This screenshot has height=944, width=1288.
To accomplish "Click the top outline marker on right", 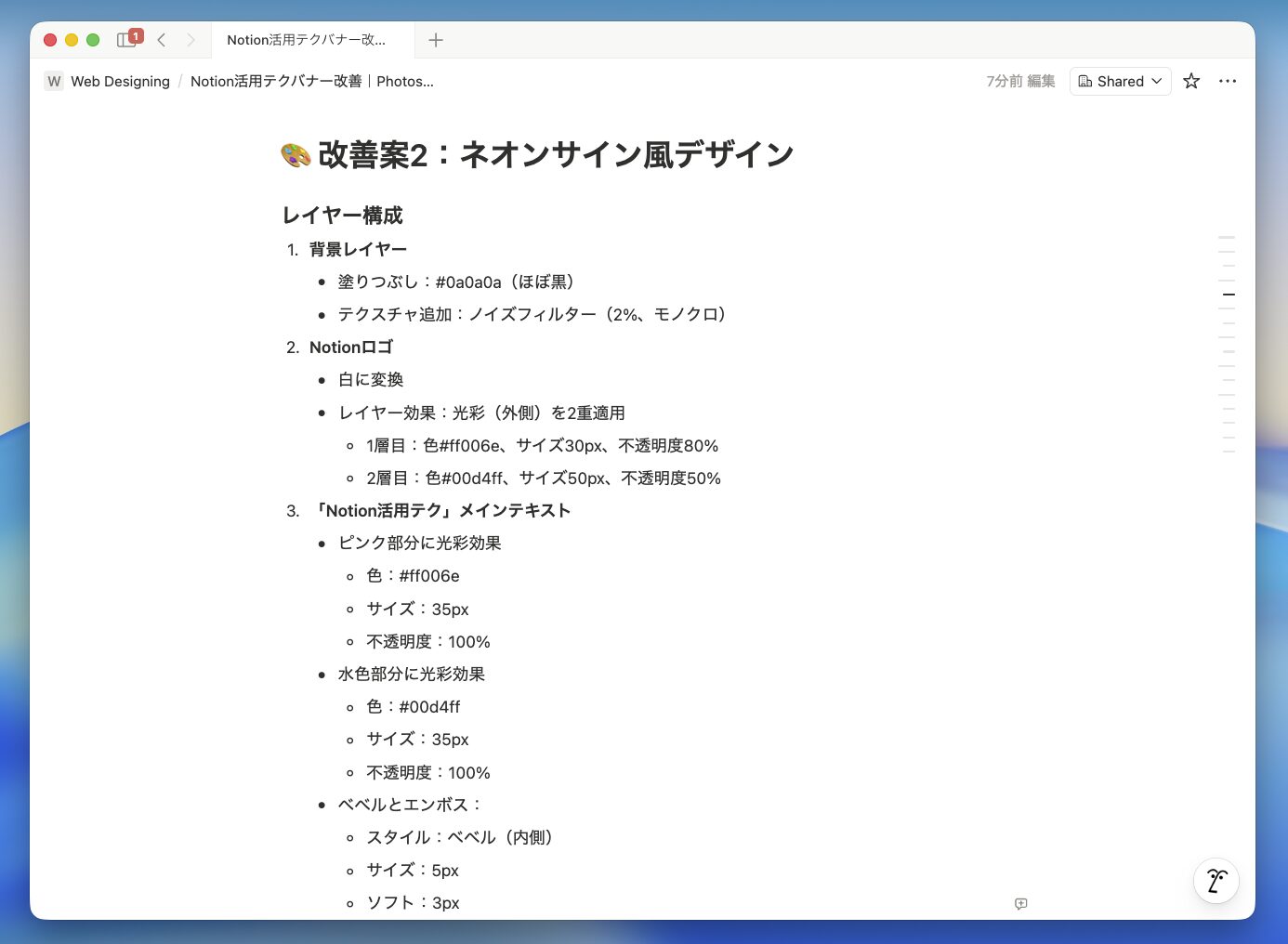I will (1228, 238).
